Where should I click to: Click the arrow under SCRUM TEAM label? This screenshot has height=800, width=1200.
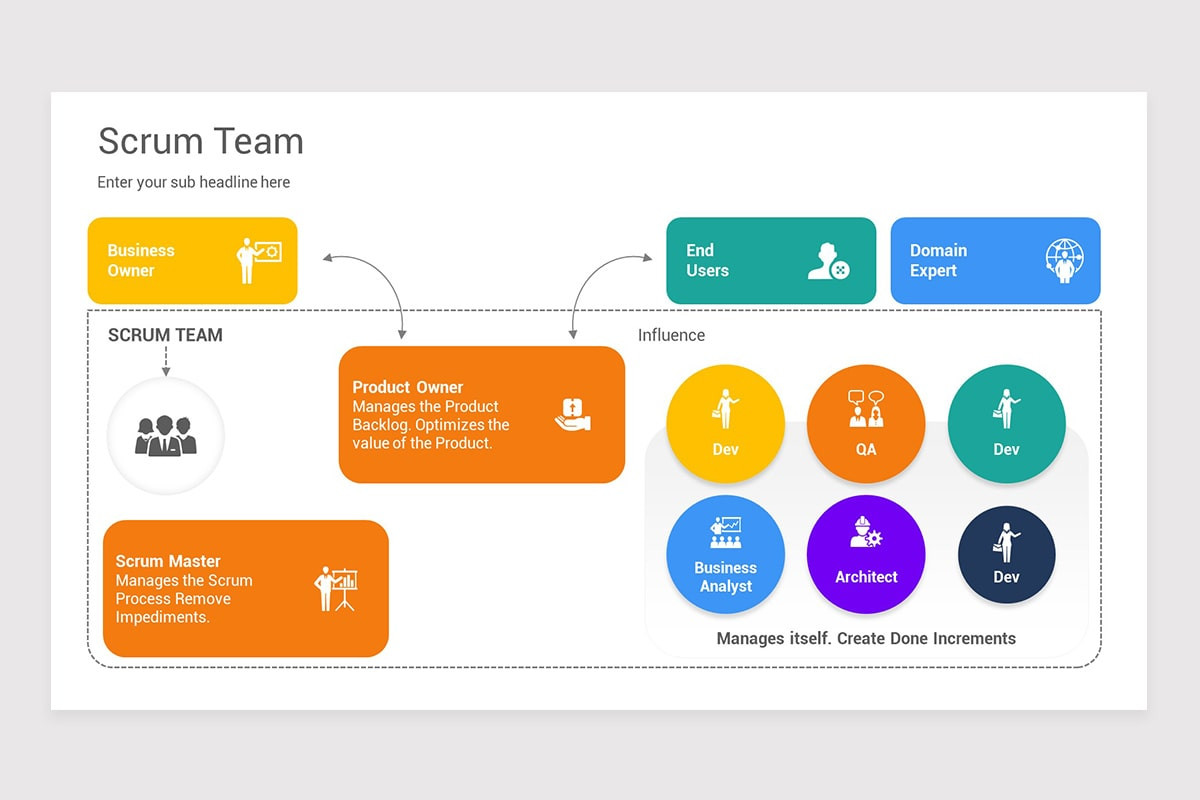pyautogui.click(x=166, y=360)
